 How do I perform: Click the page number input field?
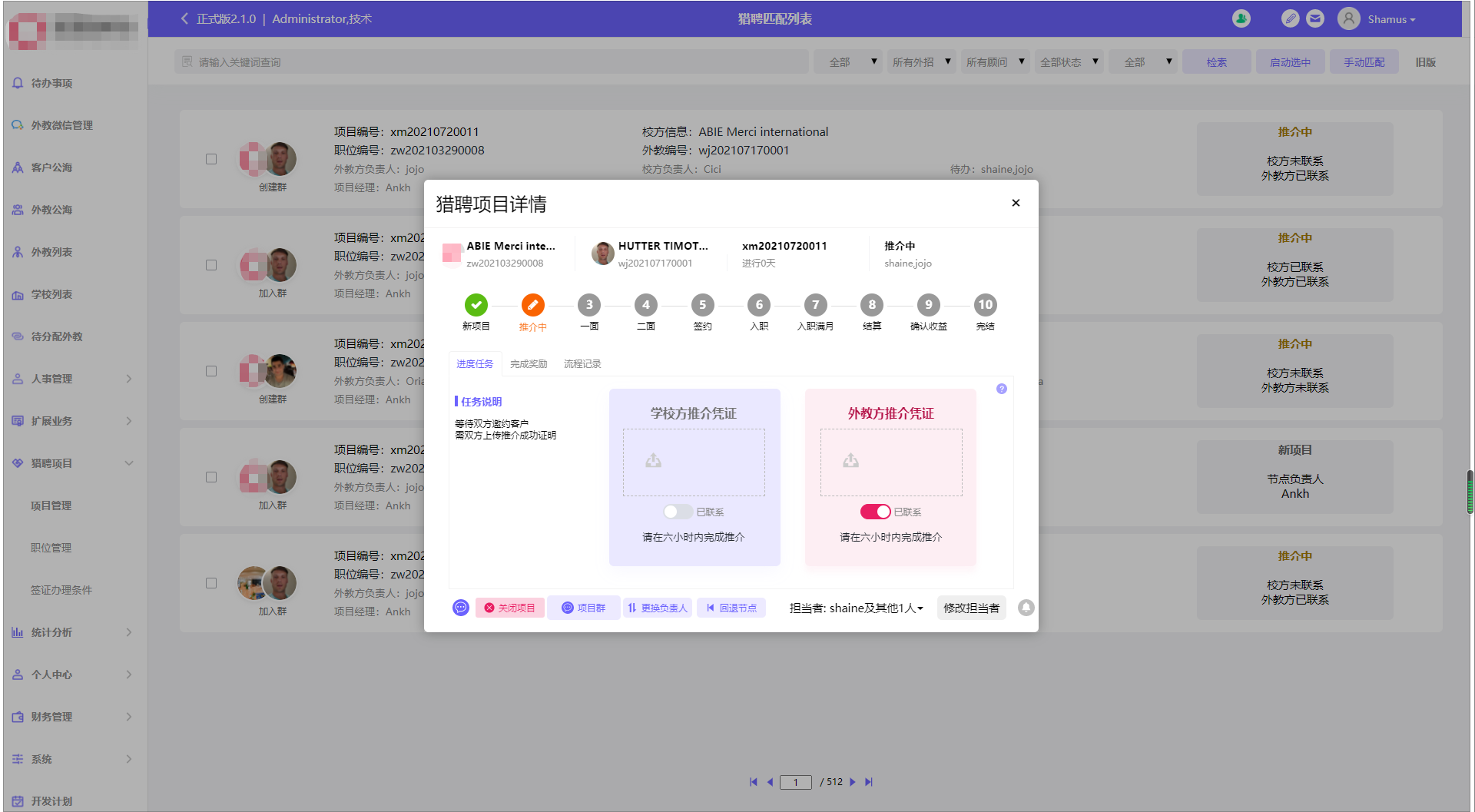pos(796,781)
